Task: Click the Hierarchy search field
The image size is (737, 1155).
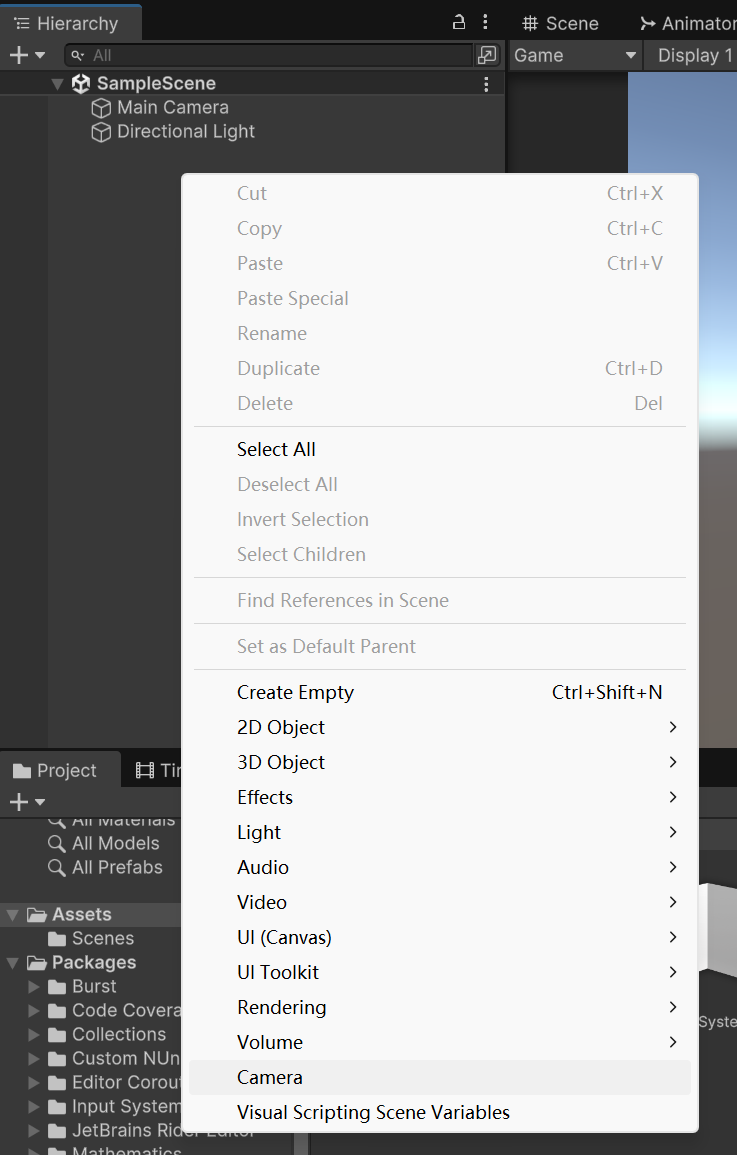Action: tap(269, 55)
